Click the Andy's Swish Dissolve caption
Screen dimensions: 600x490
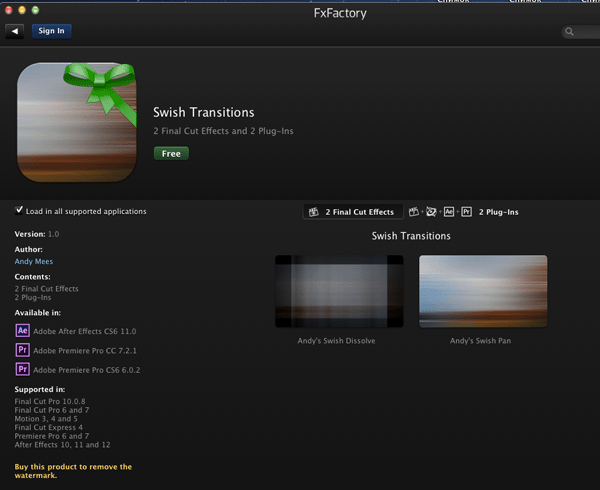tap(336, 341)
